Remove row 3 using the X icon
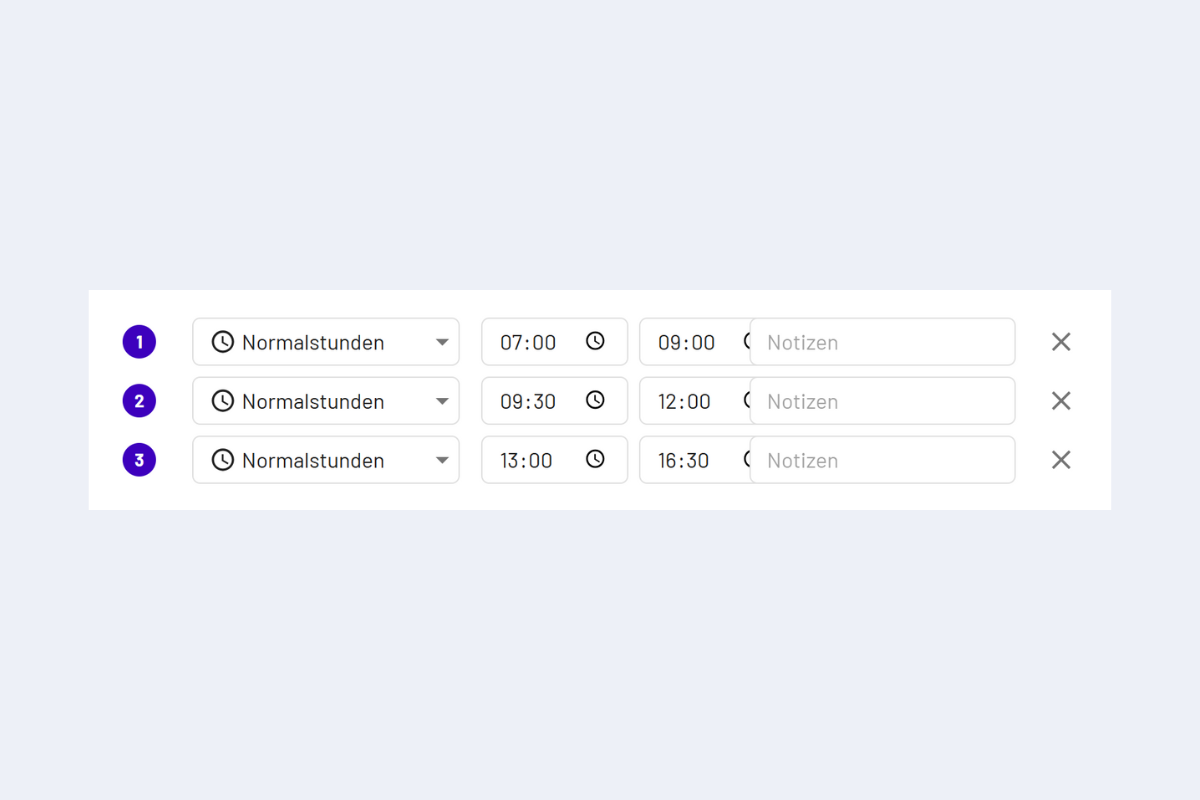This screenshot has height=800, width=1200. pos(1061,460)
